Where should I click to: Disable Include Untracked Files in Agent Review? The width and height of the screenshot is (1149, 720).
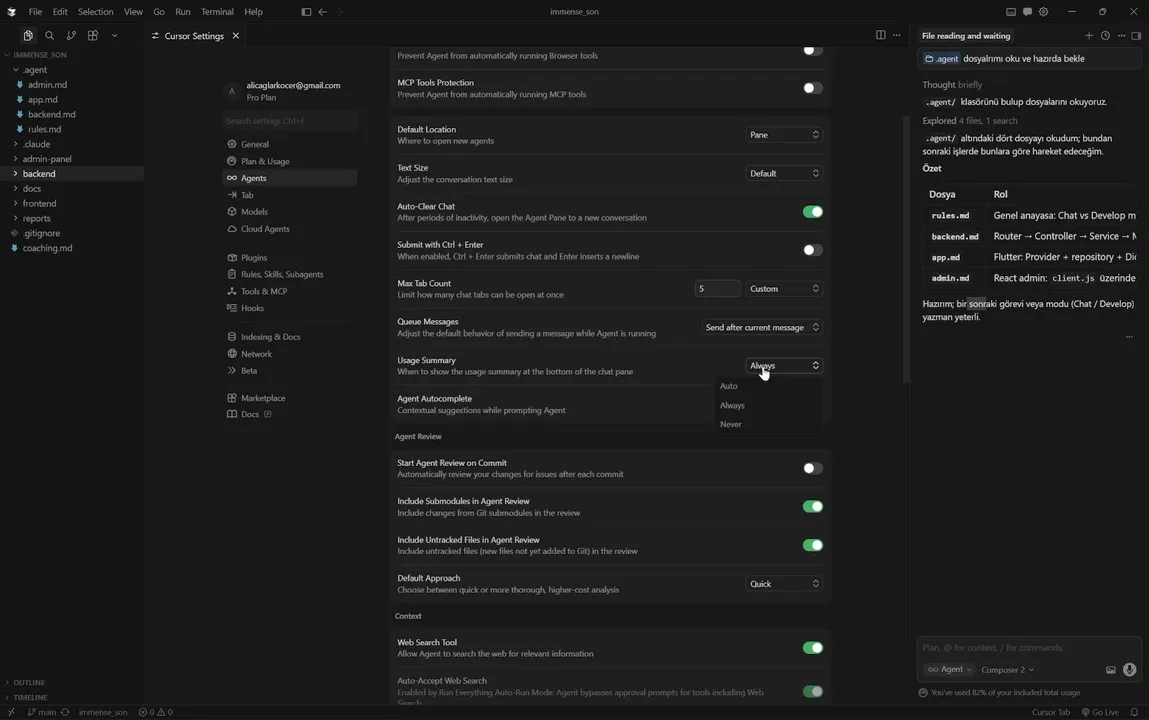click(812, 545)
